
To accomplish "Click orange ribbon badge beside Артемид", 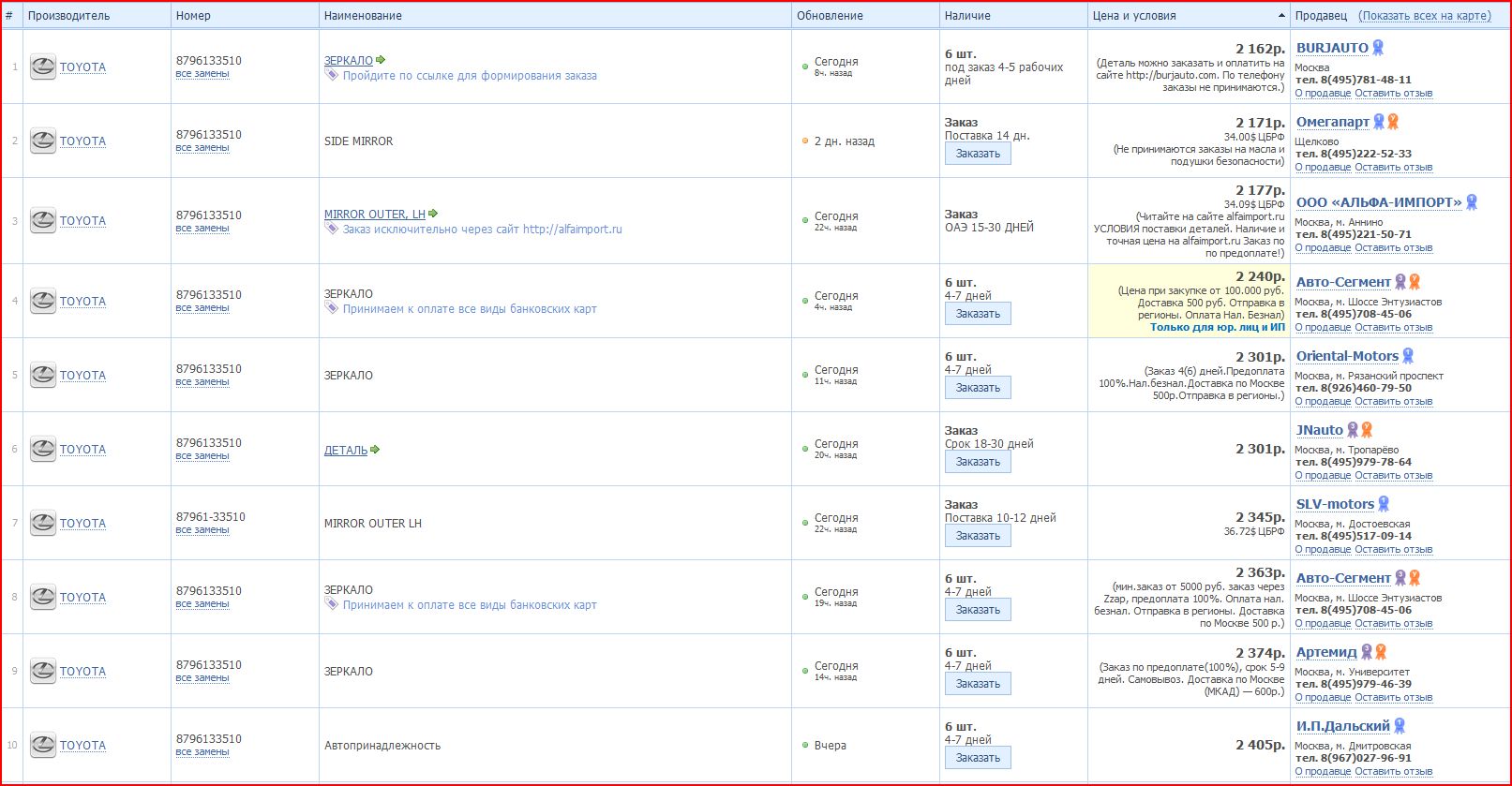I will pyautogui.click(x=1381, y=652).
